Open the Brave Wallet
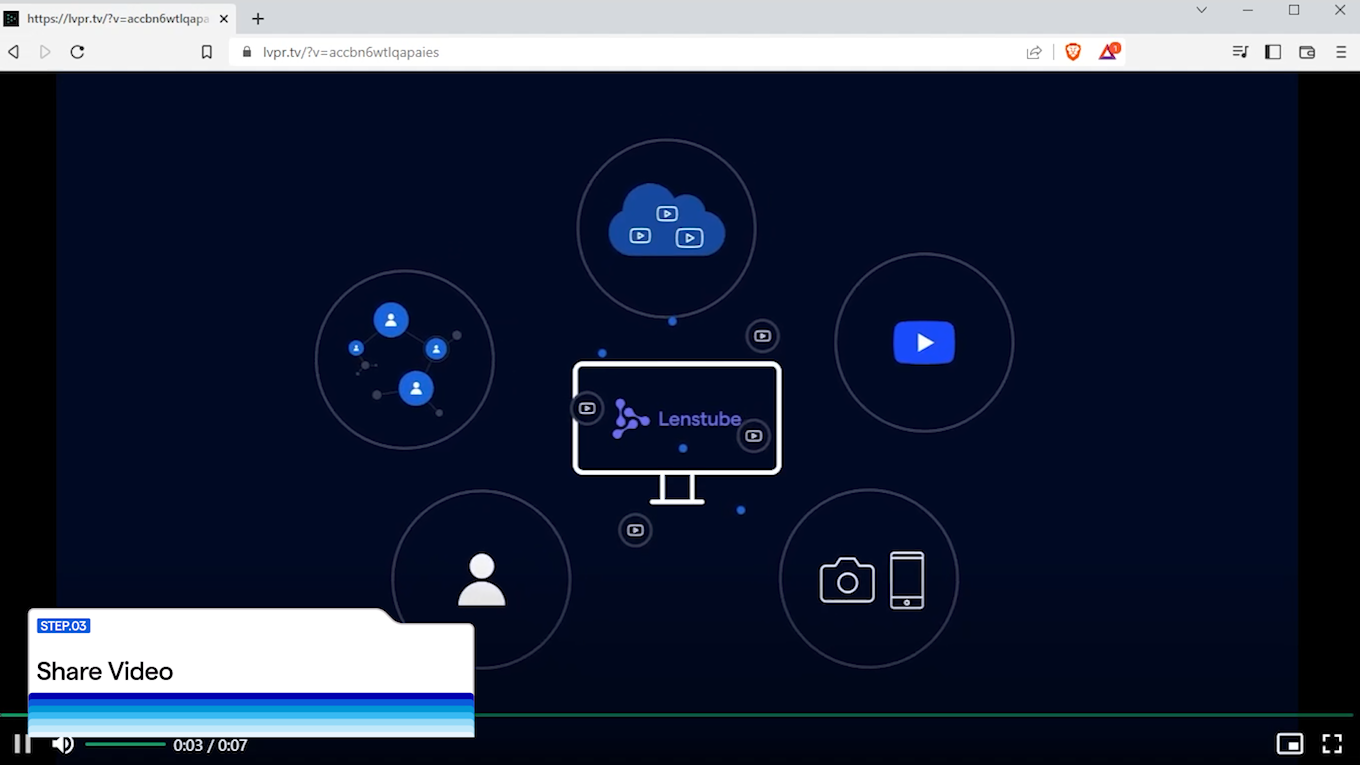 (x=1307, y=52)
